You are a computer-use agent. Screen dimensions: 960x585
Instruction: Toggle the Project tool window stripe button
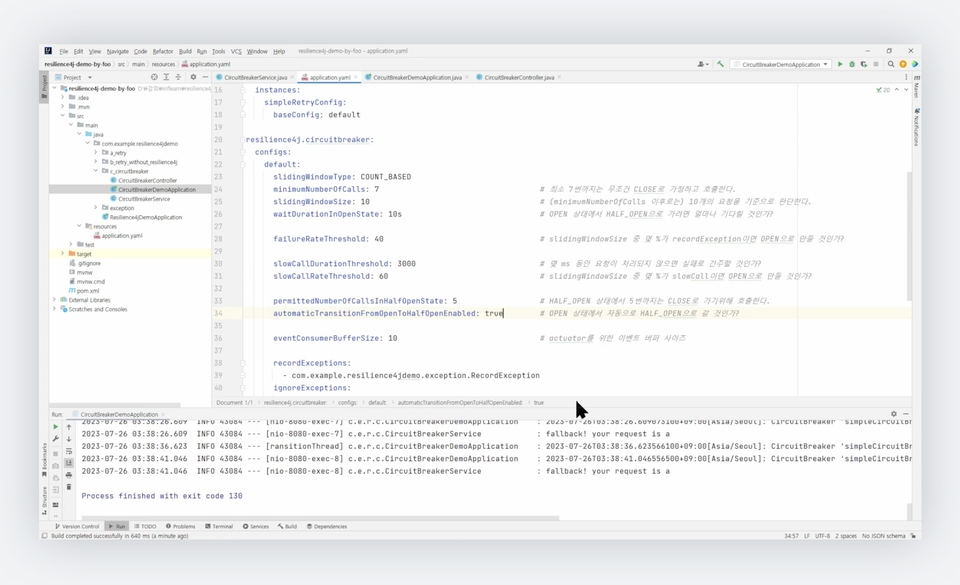click(x=44, y=86)
